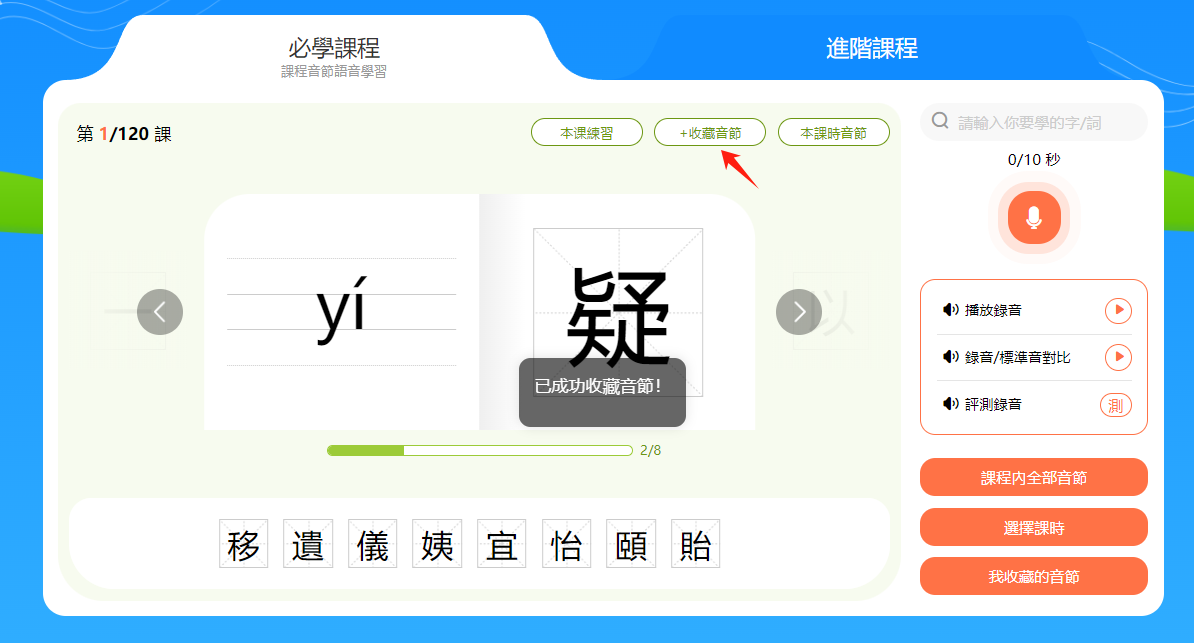
Task: Select the character 宜 tile
Action: (x=502, y=544)
